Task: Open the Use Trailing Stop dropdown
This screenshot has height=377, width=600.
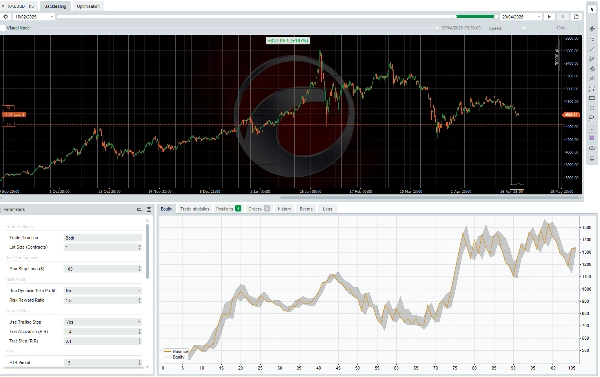Action: coord(103,322)
